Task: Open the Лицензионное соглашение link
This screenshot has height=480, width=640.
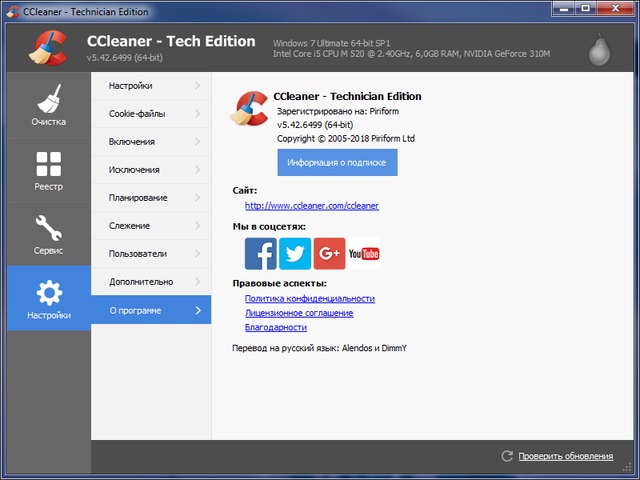Action: (299, 313)
